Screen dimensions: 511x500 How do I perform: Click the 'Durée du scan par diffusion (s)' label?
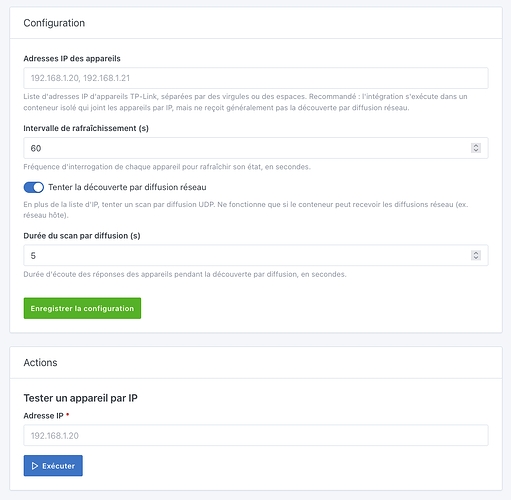(82, 236)
